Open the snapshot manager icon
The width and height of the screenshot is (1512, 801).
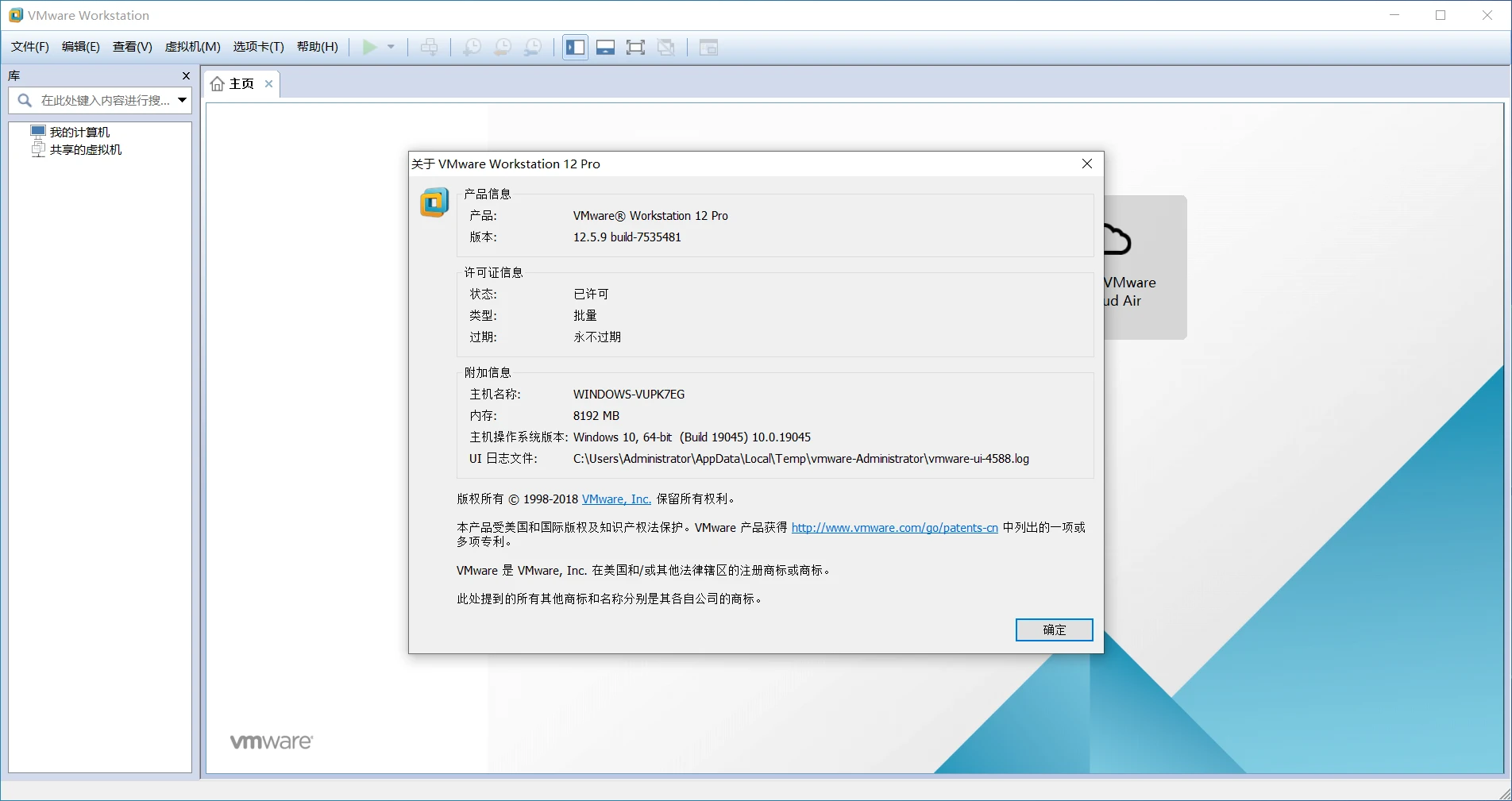click(533, 48)
